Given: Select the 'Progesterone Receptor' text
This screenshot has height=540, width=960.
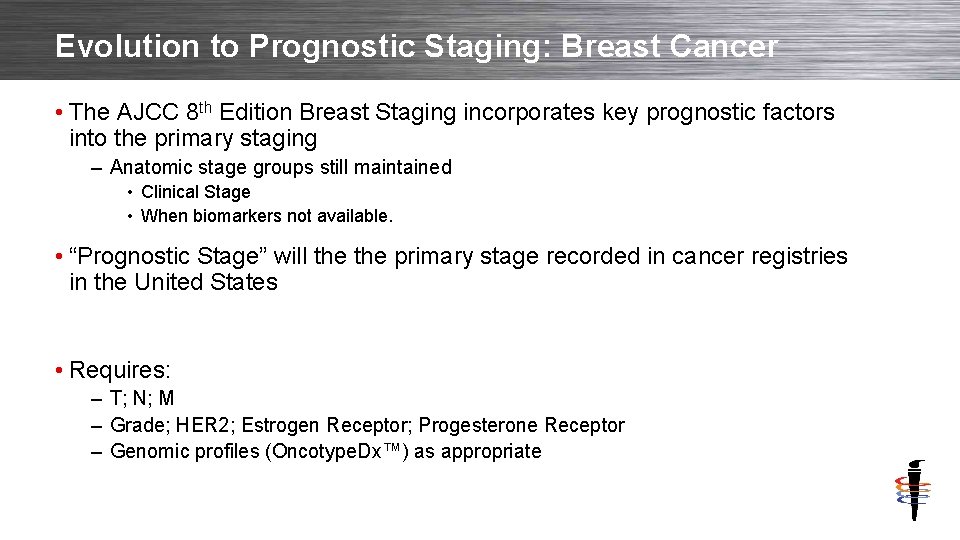Looking at the screenshot, I should [x=521, y=425].
